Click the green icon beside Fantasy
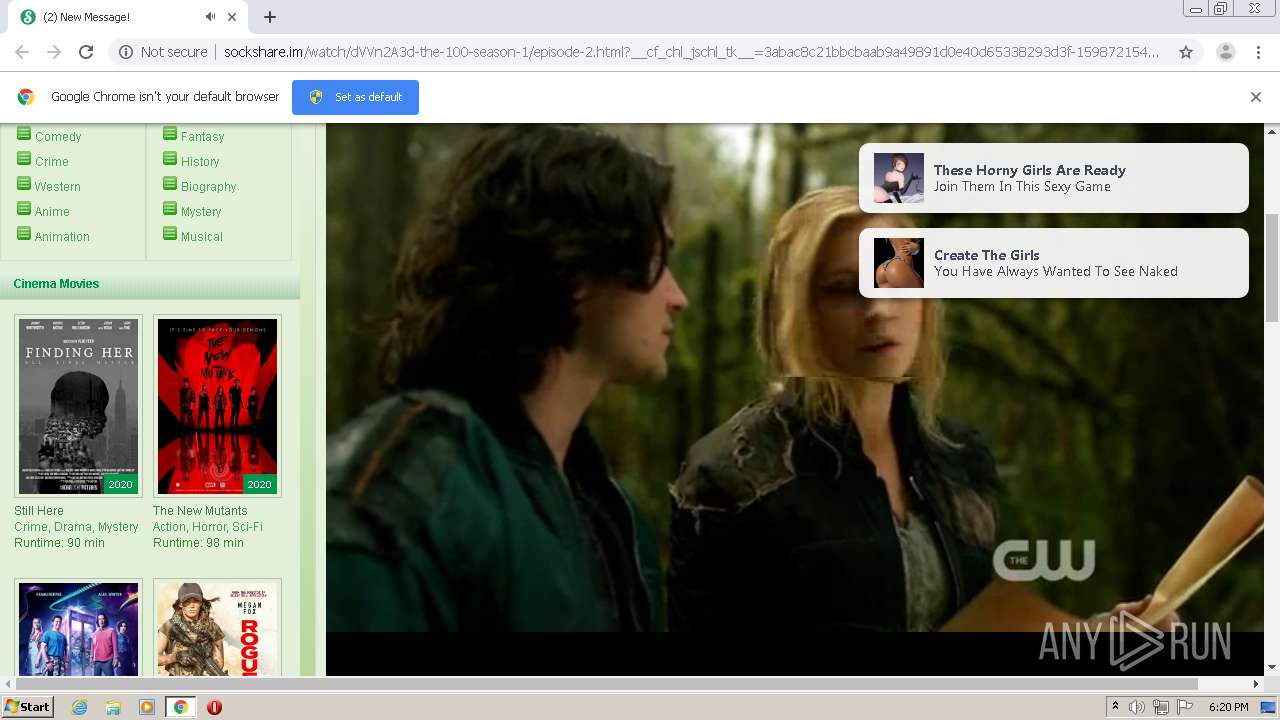1280x720 pixels. (170, 134)
